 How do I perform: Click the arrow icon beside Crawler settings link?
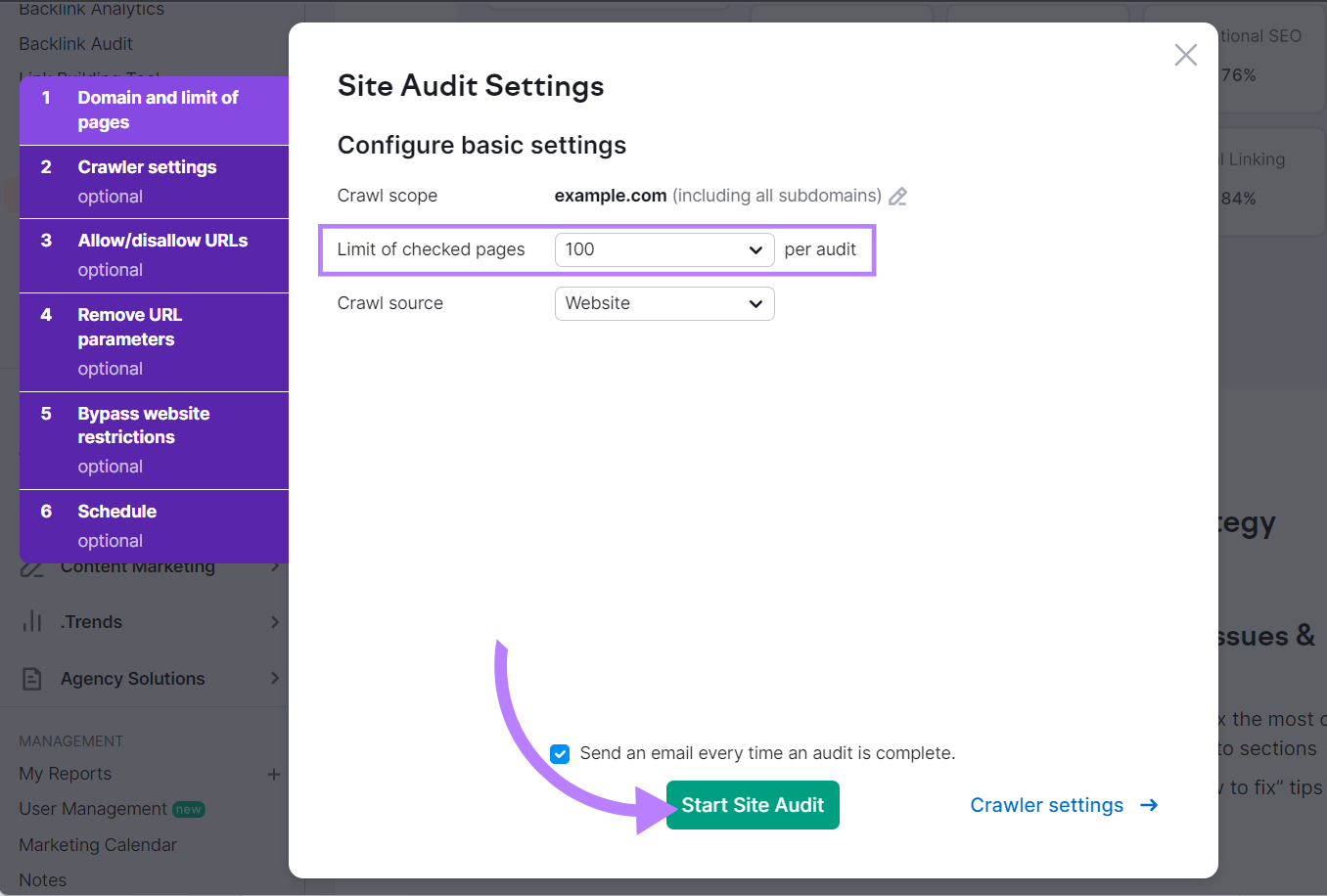point(1150,805)
